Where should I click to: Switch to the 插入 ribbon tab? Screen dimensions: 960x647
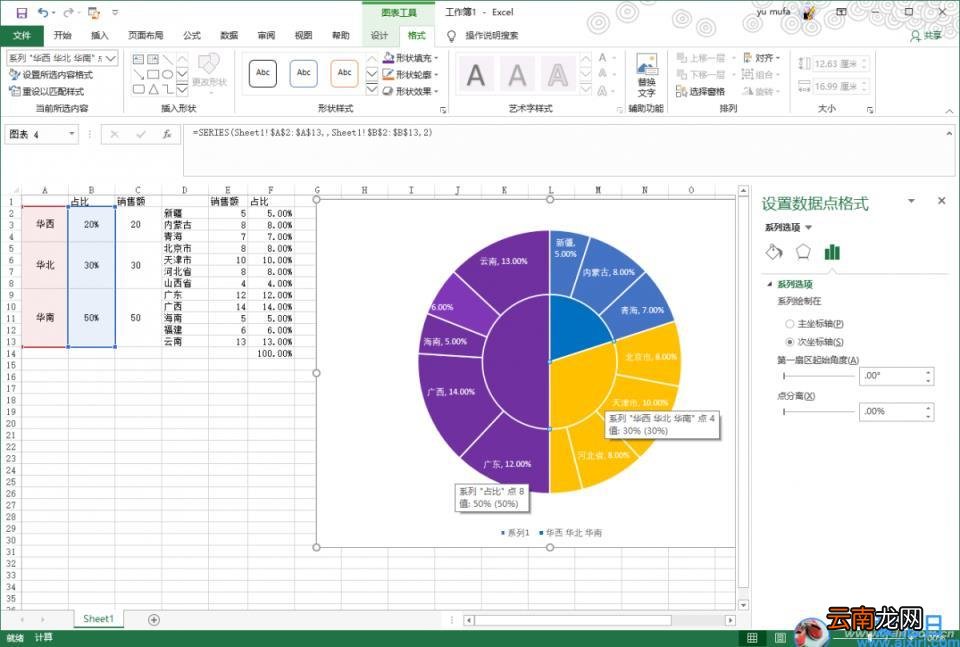[x=99, y=36]
